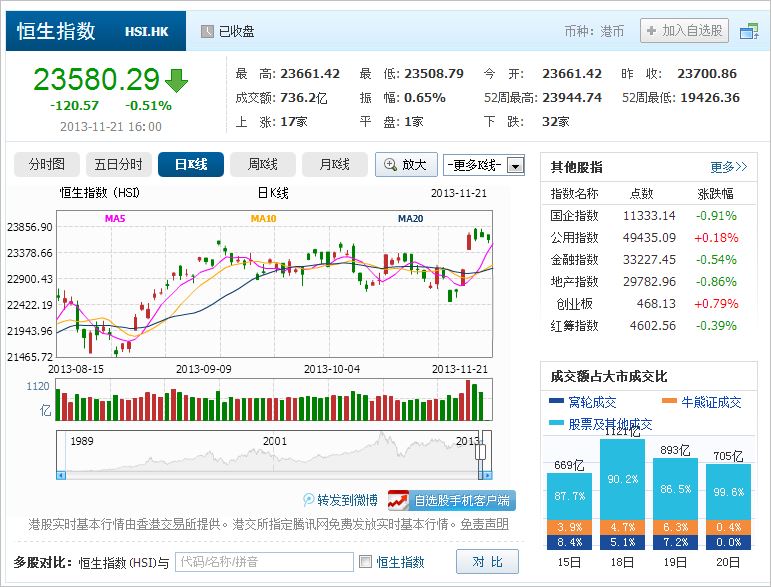Image resolution: width=771 pixels, height=587 pixels.
Task: Click the 股票及其他成交 cyan legend swatch
Action: tap(556, 423)
